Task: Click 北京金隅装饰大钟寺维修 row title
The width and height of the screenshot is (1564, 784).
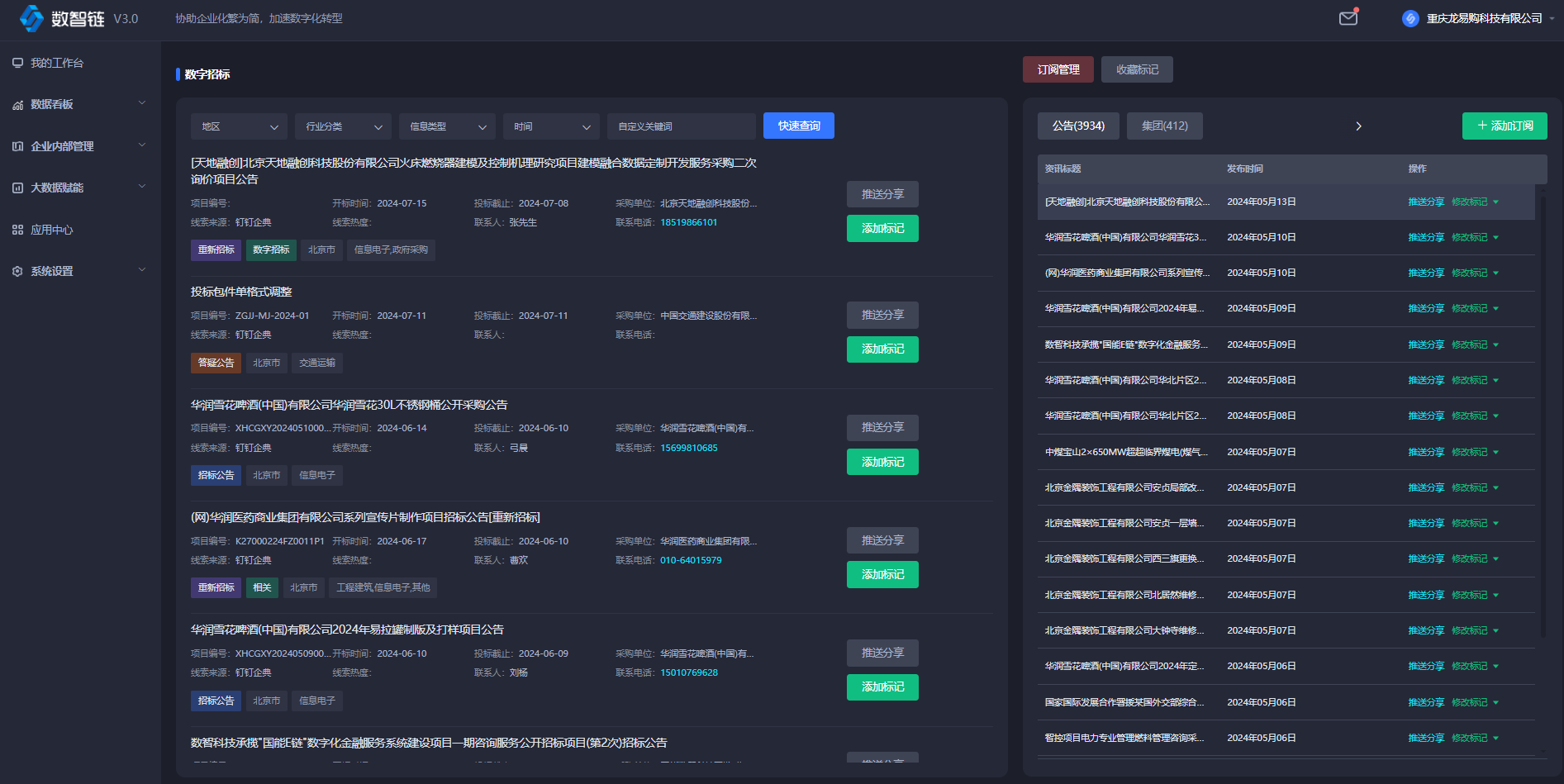Action: (1124, 631)
